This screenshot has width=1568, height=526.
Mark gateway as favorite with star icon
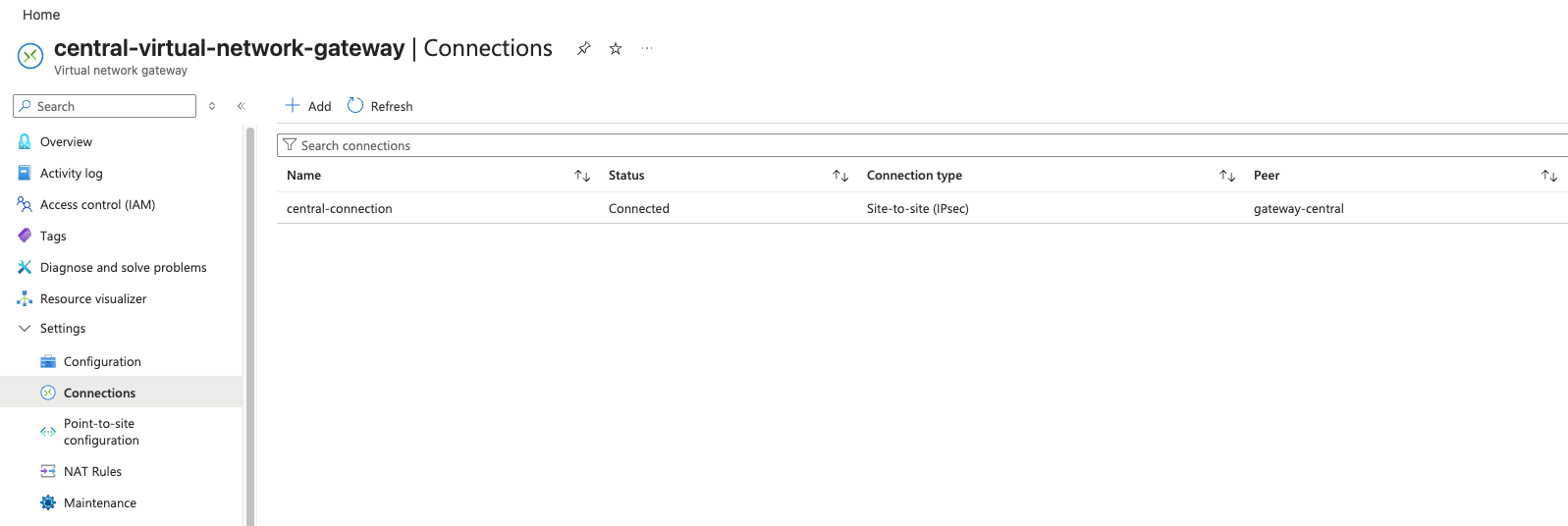click(616, 48)
